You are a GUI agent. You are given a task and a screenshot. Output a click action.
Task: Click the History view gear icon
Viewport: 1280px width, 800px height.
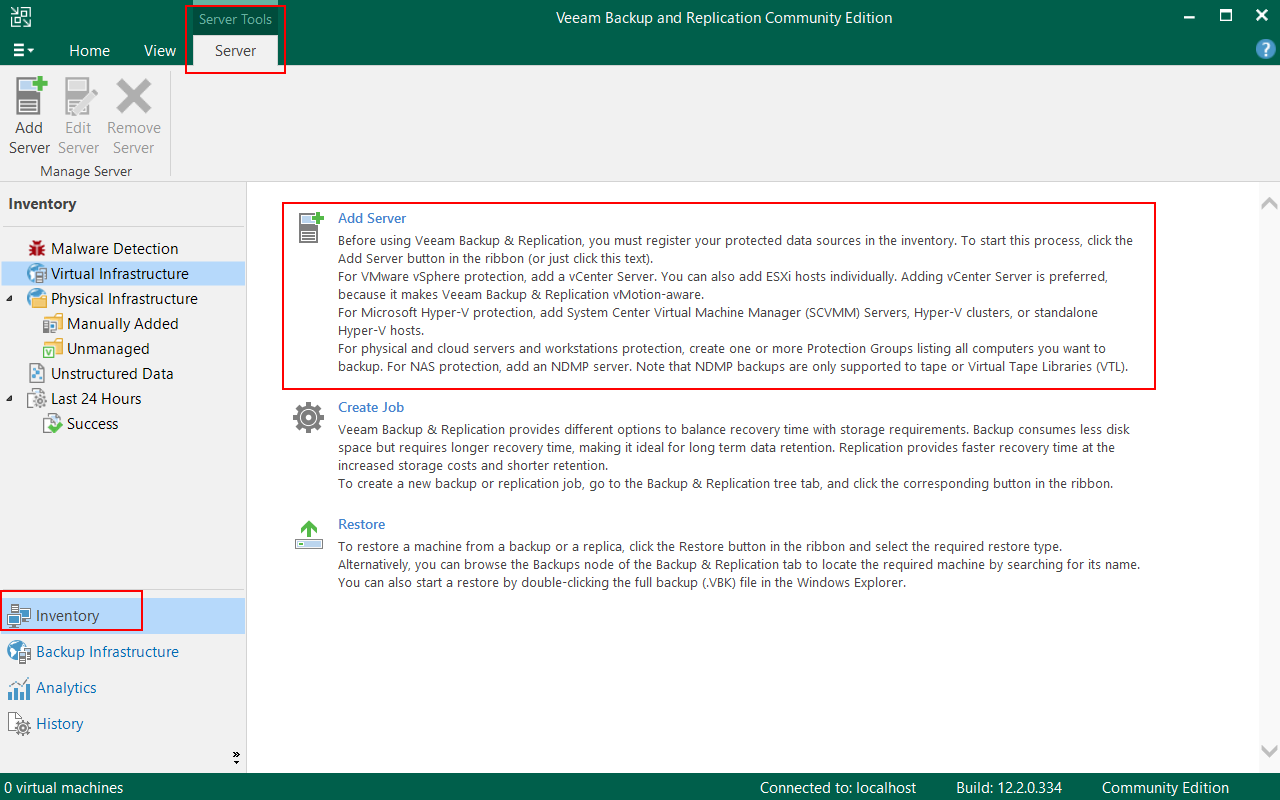pos(19,724)
